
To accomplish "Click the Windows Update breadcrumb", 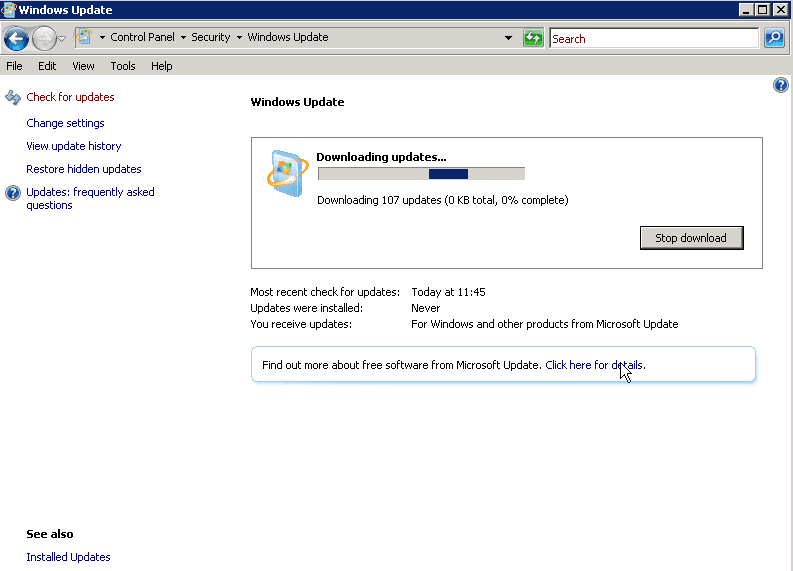I will 288,37.
